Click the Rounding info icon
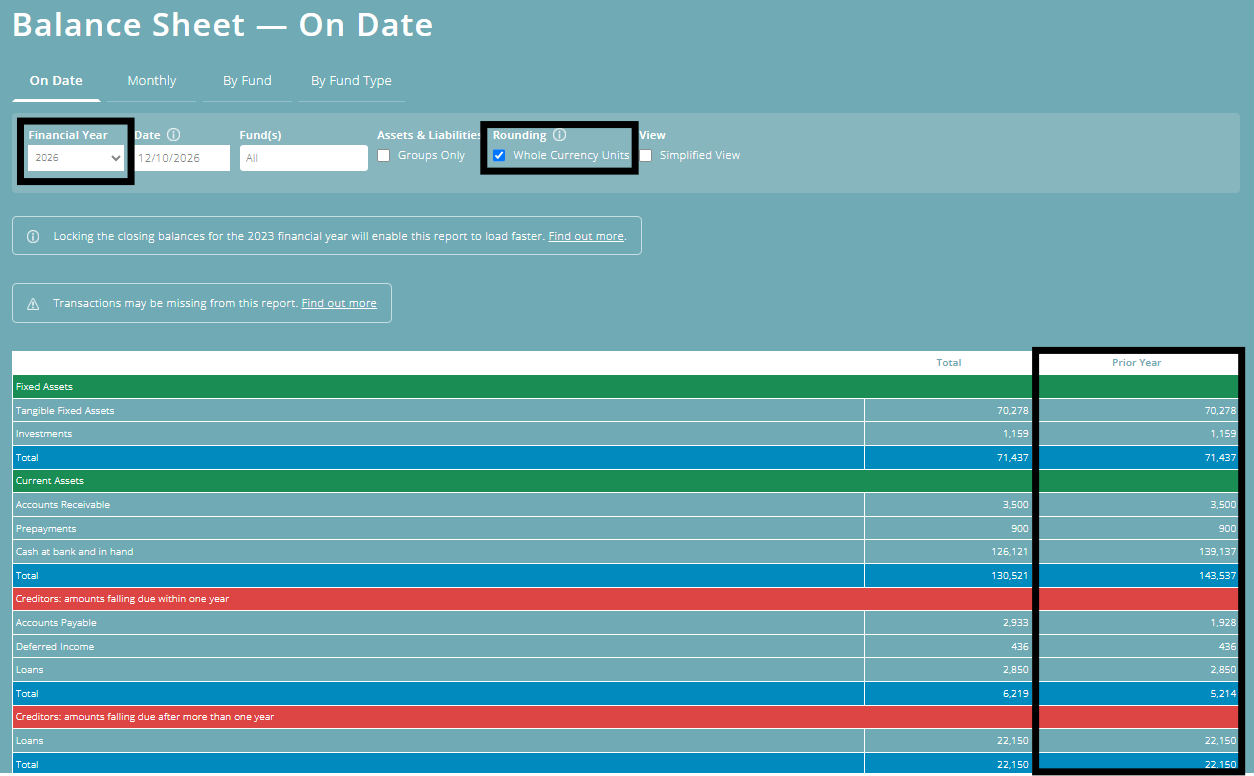This screenshot has height=776, width=1254. tap(559, 135)
